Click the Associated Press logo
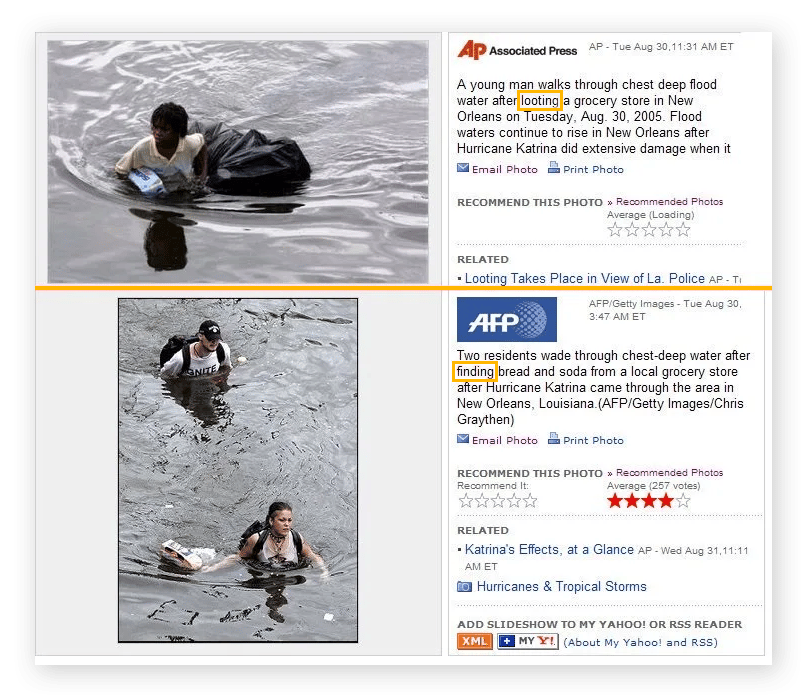The image size is (806, 698). pos(517,50)
